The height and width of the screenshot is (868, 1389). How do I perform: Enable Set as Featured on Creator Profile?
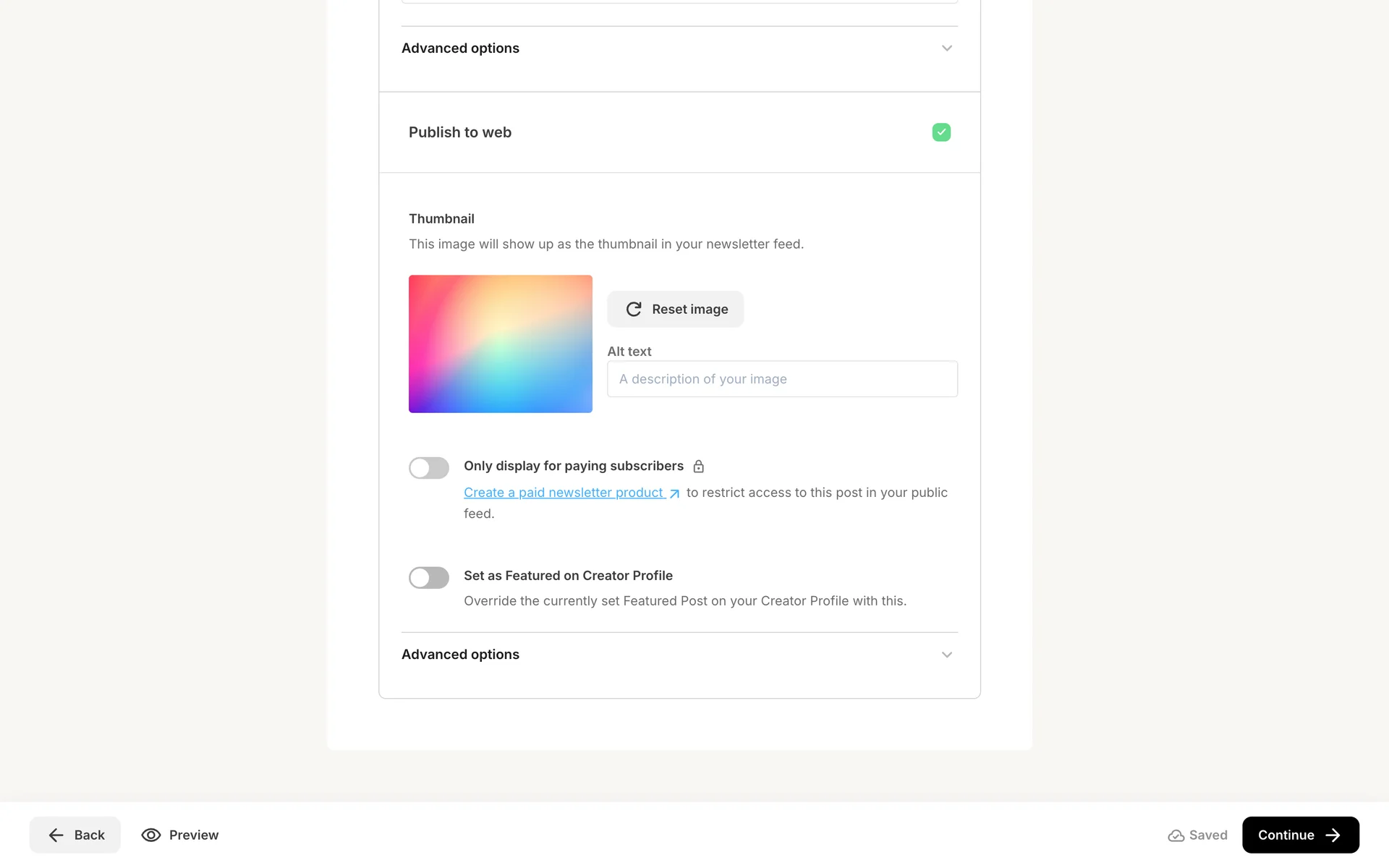point(429,577)
